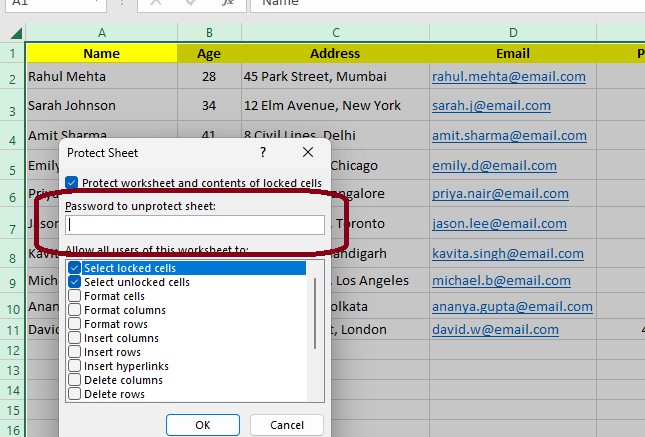The width and height of the screenshot is (645, 437).
Task: Toggle Protect worksheet and contents checkbox
Action: coord(72,183)
